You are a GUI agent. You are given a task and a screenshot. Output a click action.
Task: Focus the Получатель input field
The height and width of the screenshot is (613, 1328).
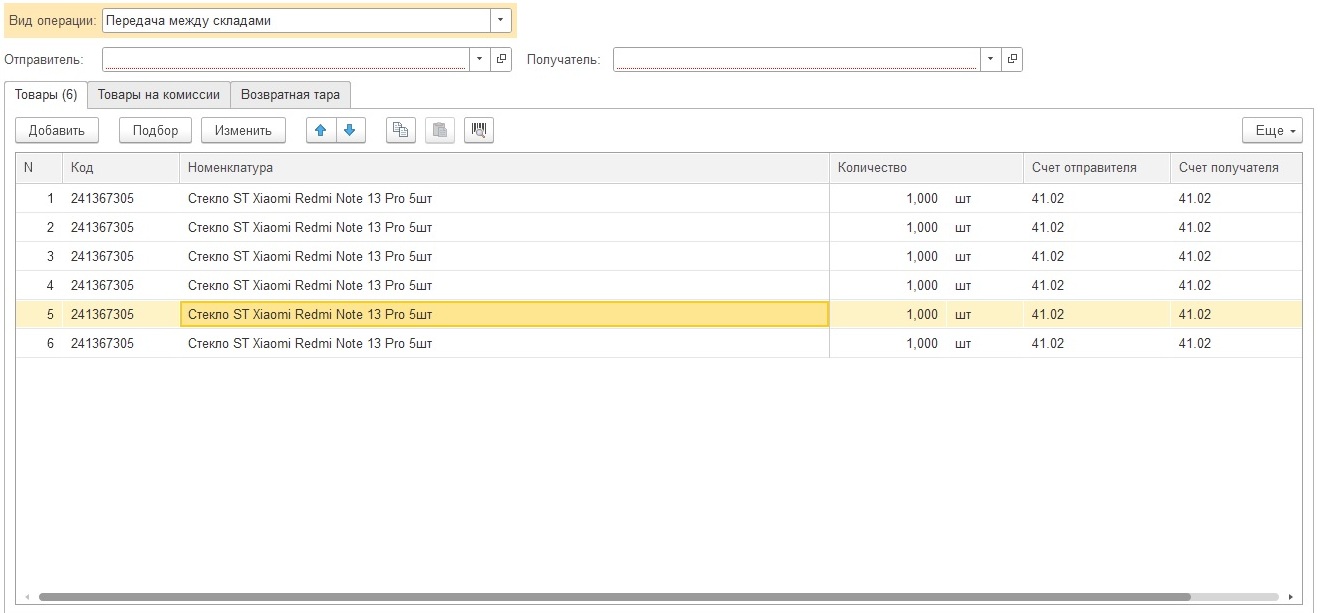click(797, 59)
